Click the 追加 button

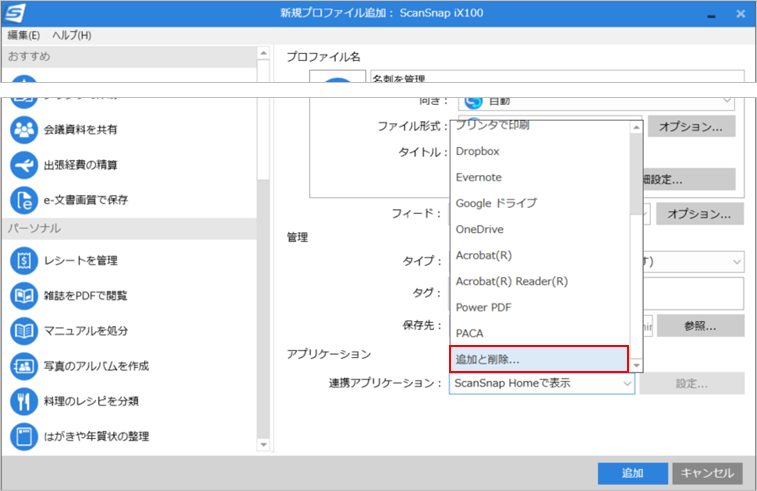tap(632, 473)
